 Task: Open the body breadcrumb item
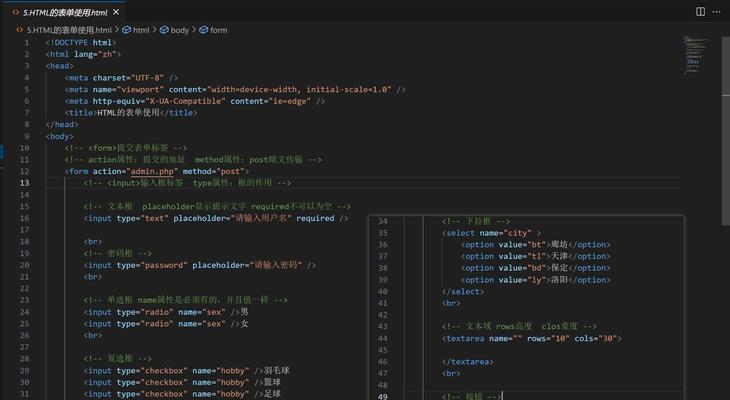(175, 30)
